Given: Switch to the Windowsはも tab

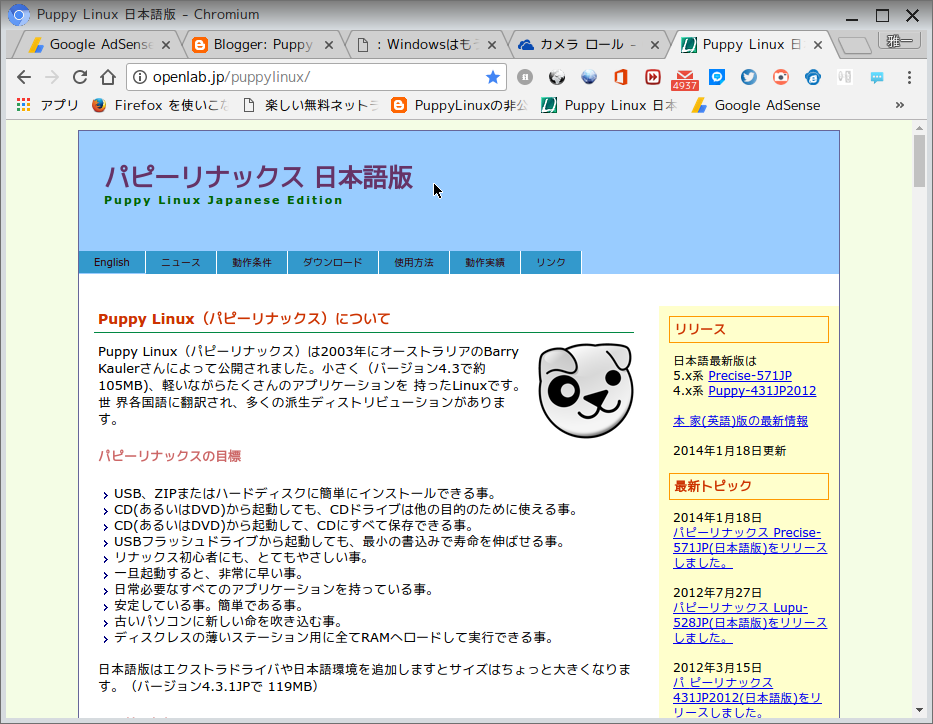Looking at the screenshot, I should [x=427, y=45].
